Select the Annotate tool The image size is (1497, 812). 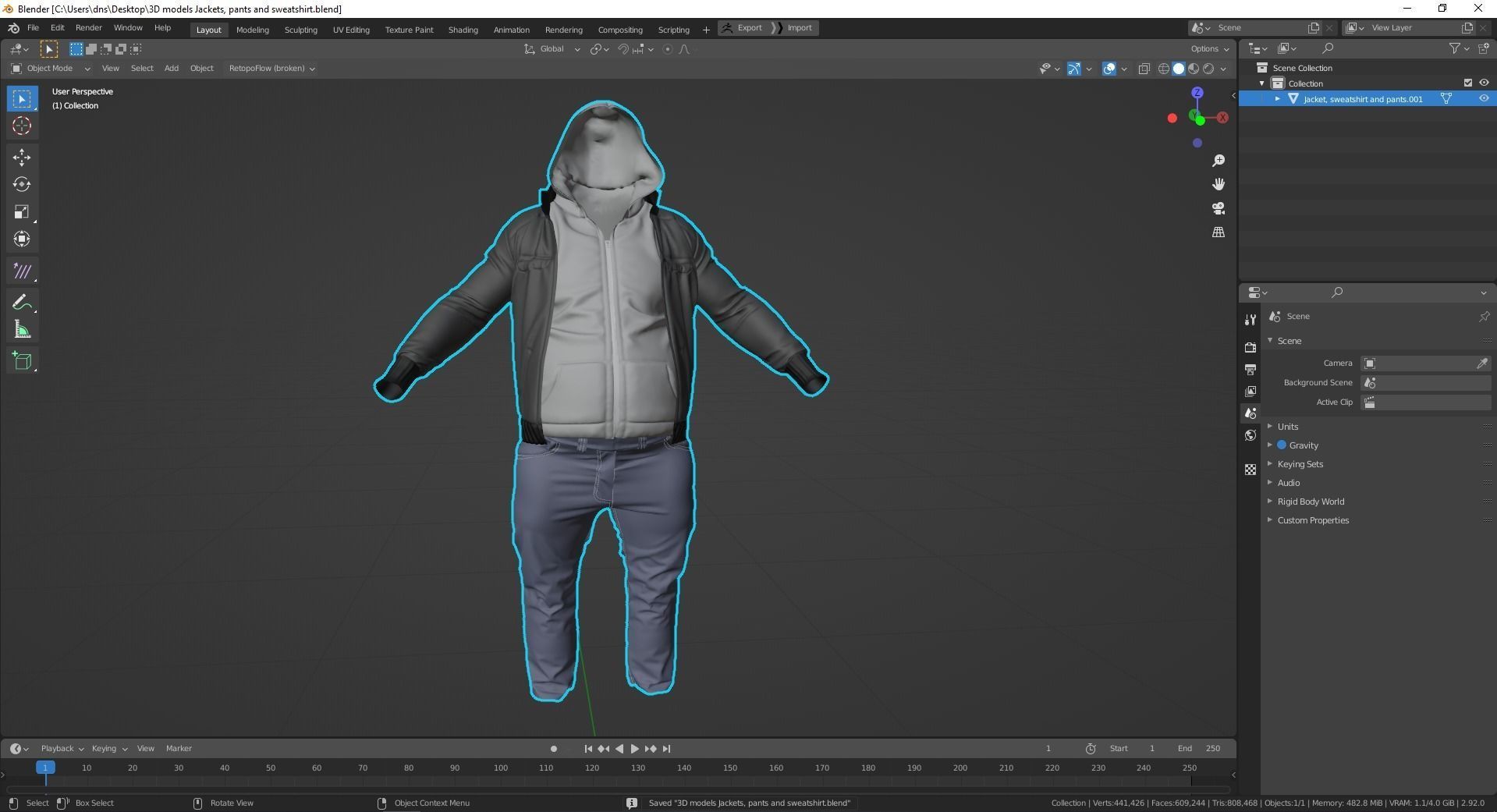(22, 303)
